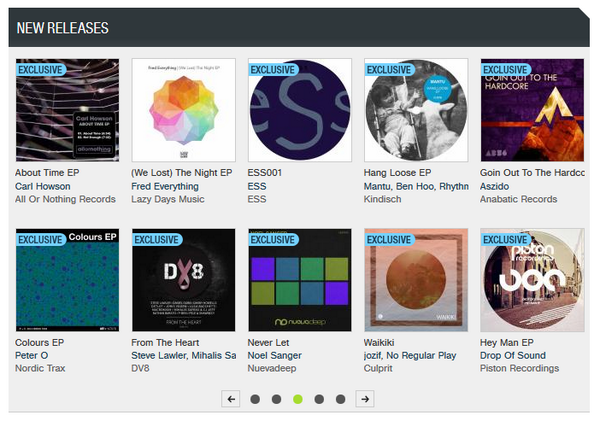This screenshot has height=421, width=600.
Task: Visit label Nuevadeep
Action: point(272,368)
